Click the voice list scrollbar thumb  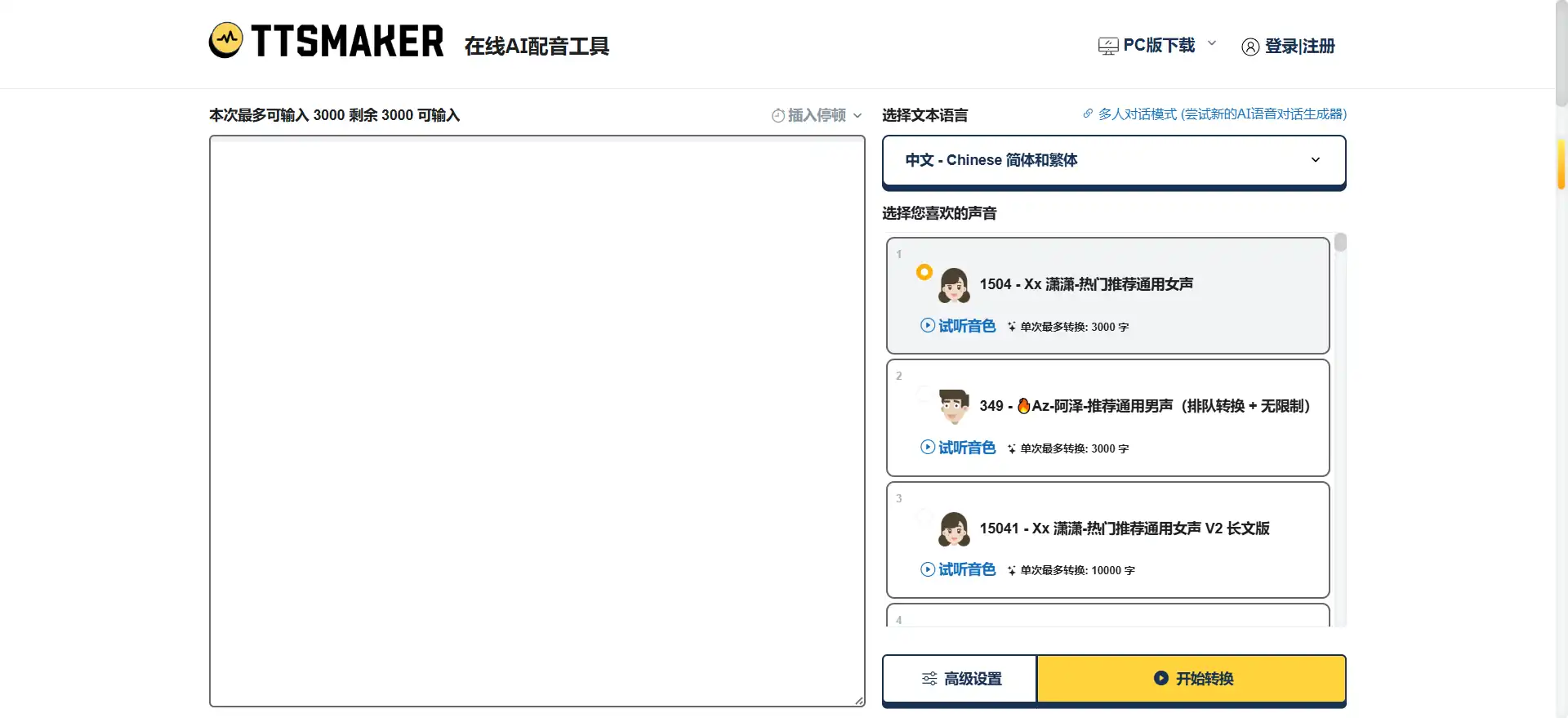coord(1340,243)
